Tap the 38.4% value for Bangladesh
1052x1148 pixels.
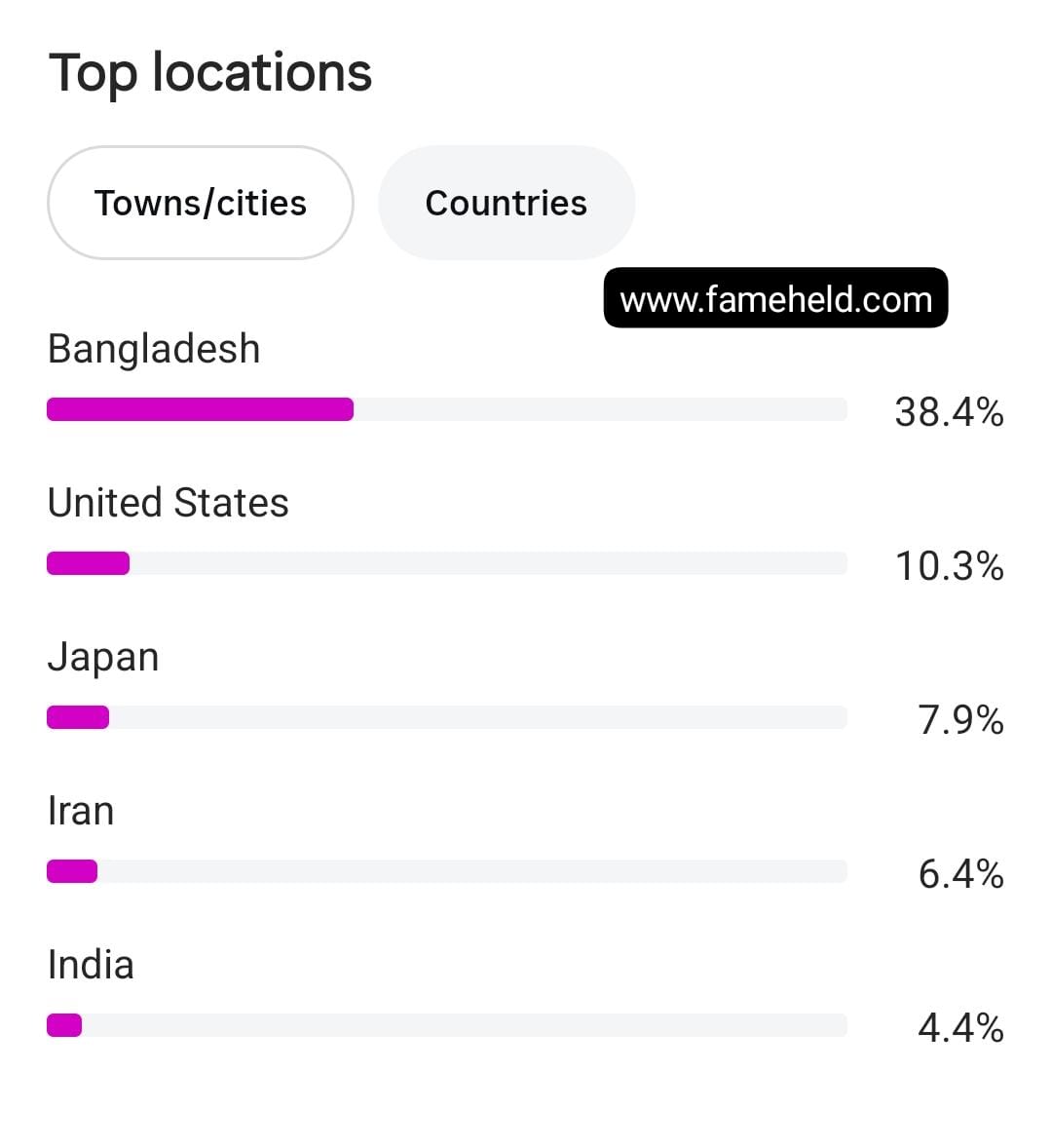point(949,411)
